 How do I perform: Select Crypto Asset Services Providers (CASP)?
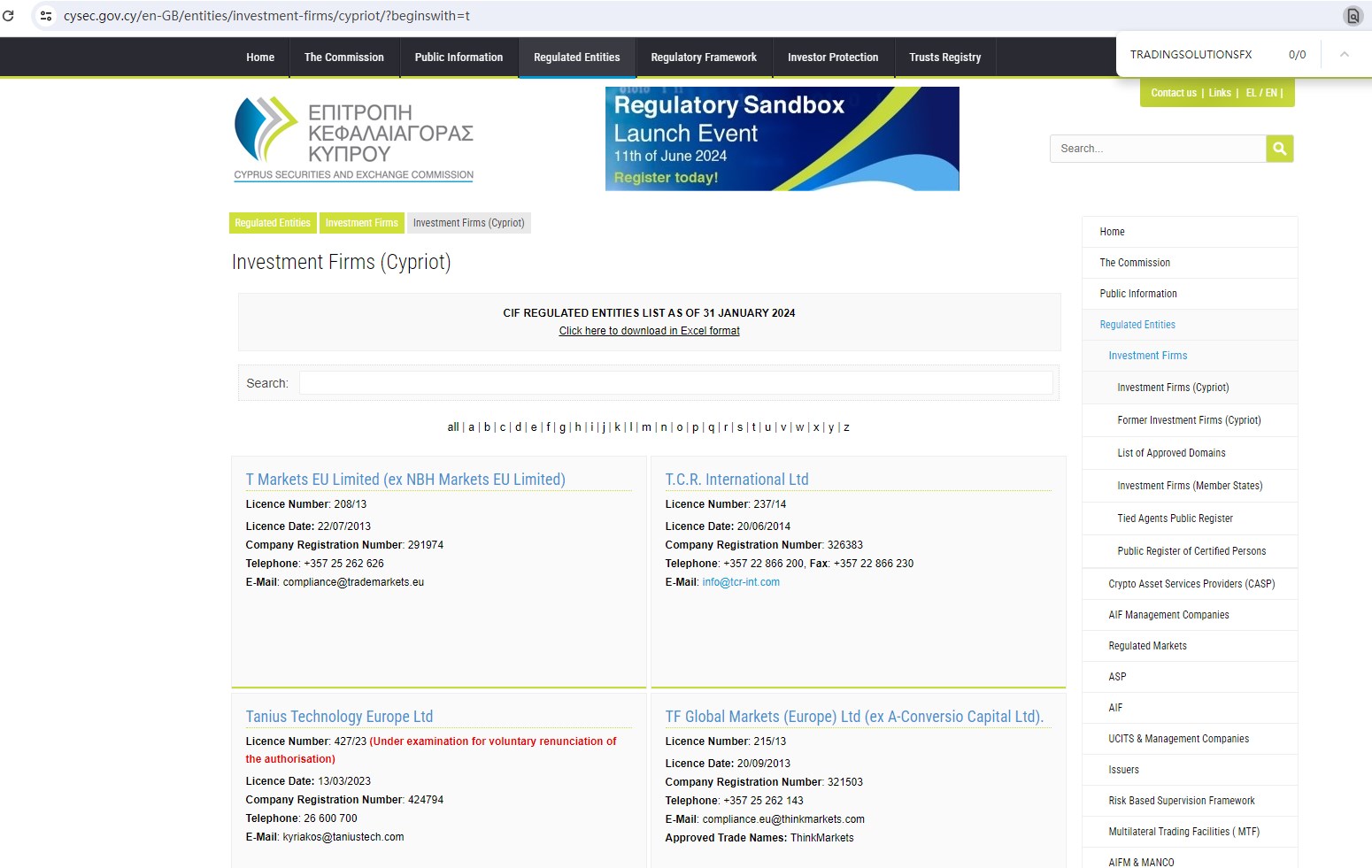(x=1191, y=584)
